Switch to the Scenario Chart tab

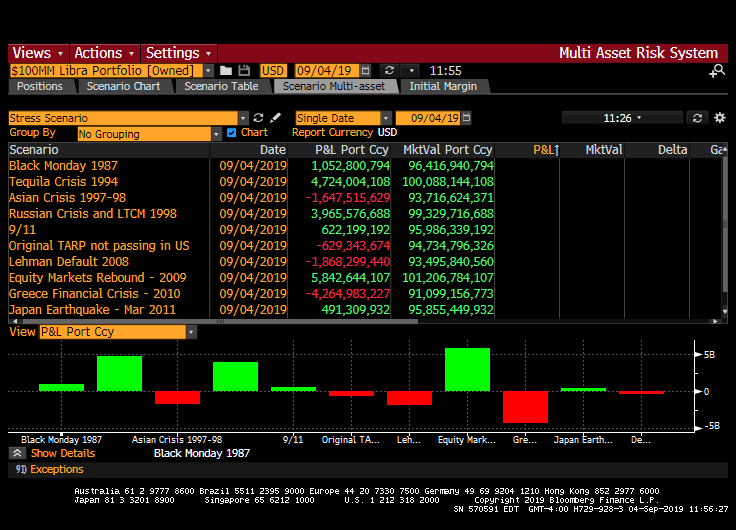123,86
